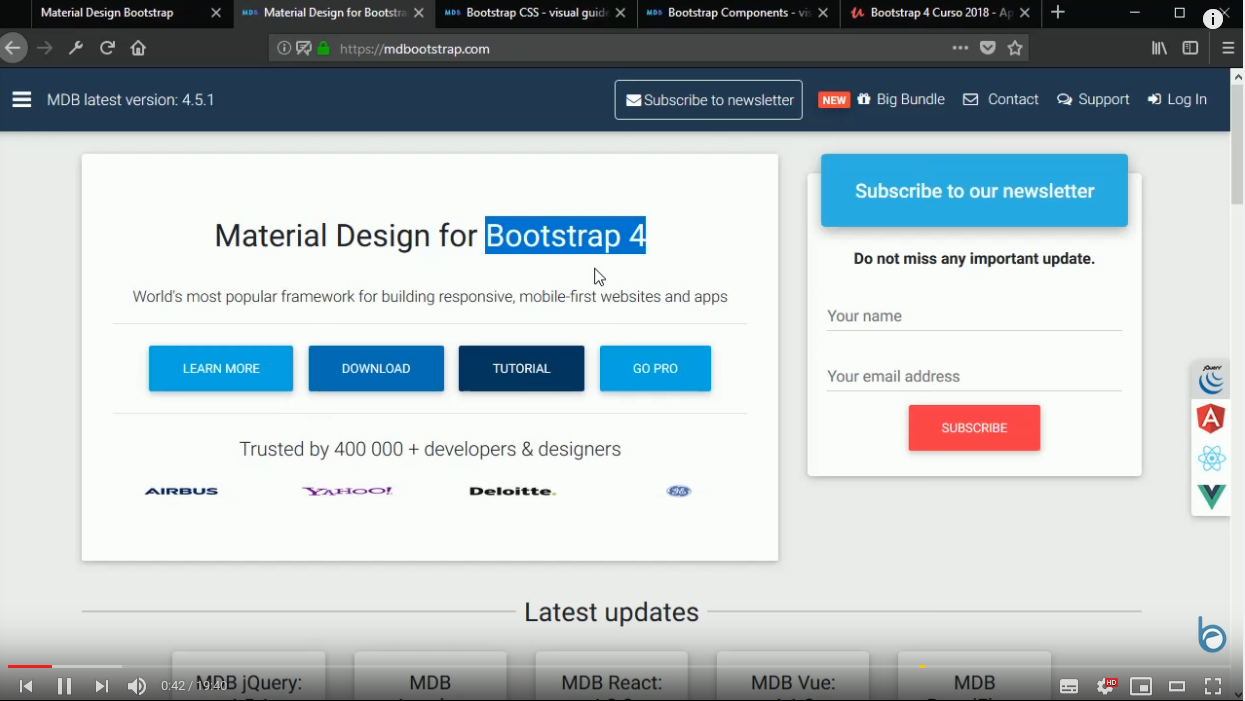Switch video to theater mode
This screenshot has height=701, width=1245.
click(x=1177, y=686)
